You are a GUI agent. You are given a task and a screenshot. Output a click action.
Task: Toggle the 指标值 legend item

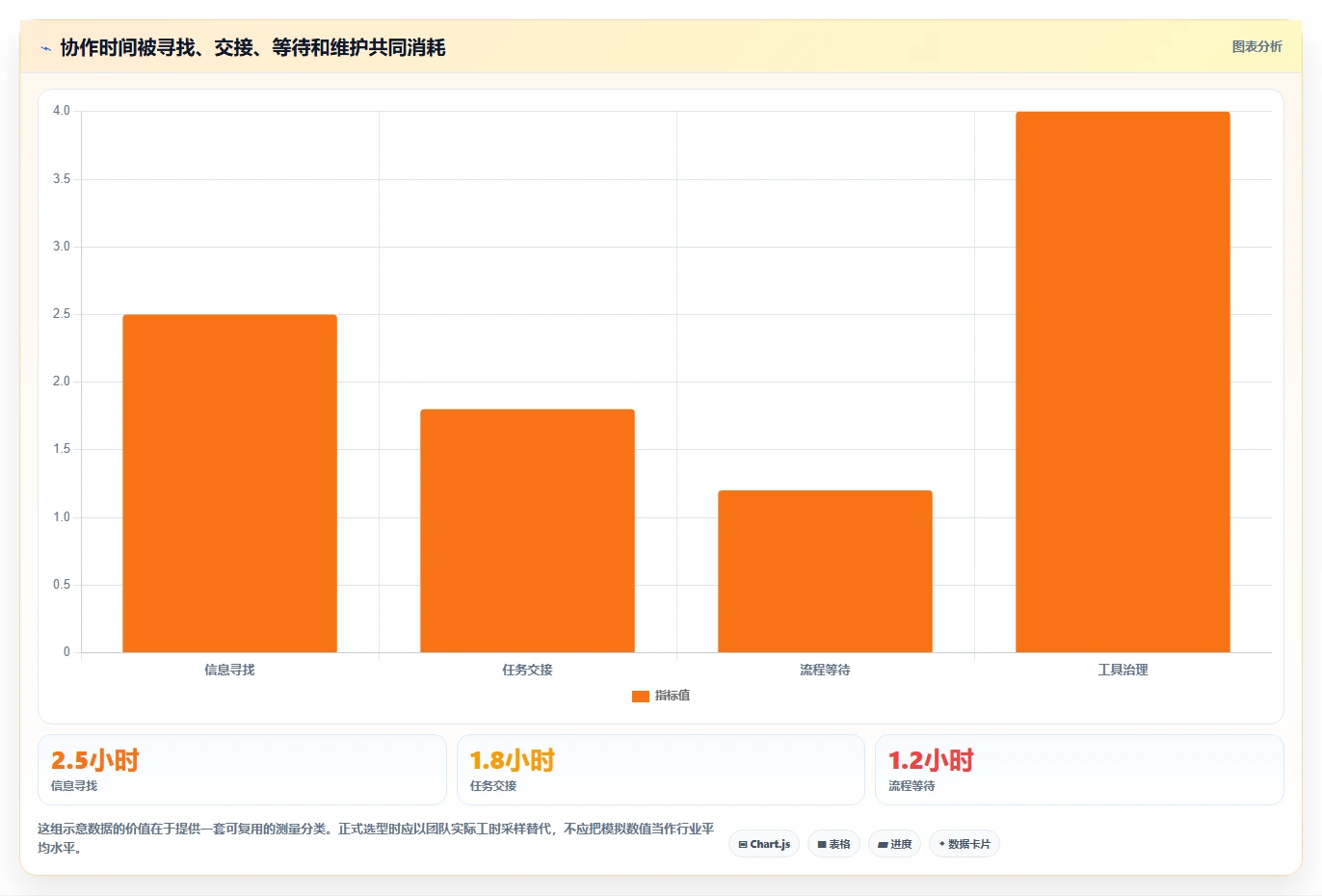tap(661, 696)
